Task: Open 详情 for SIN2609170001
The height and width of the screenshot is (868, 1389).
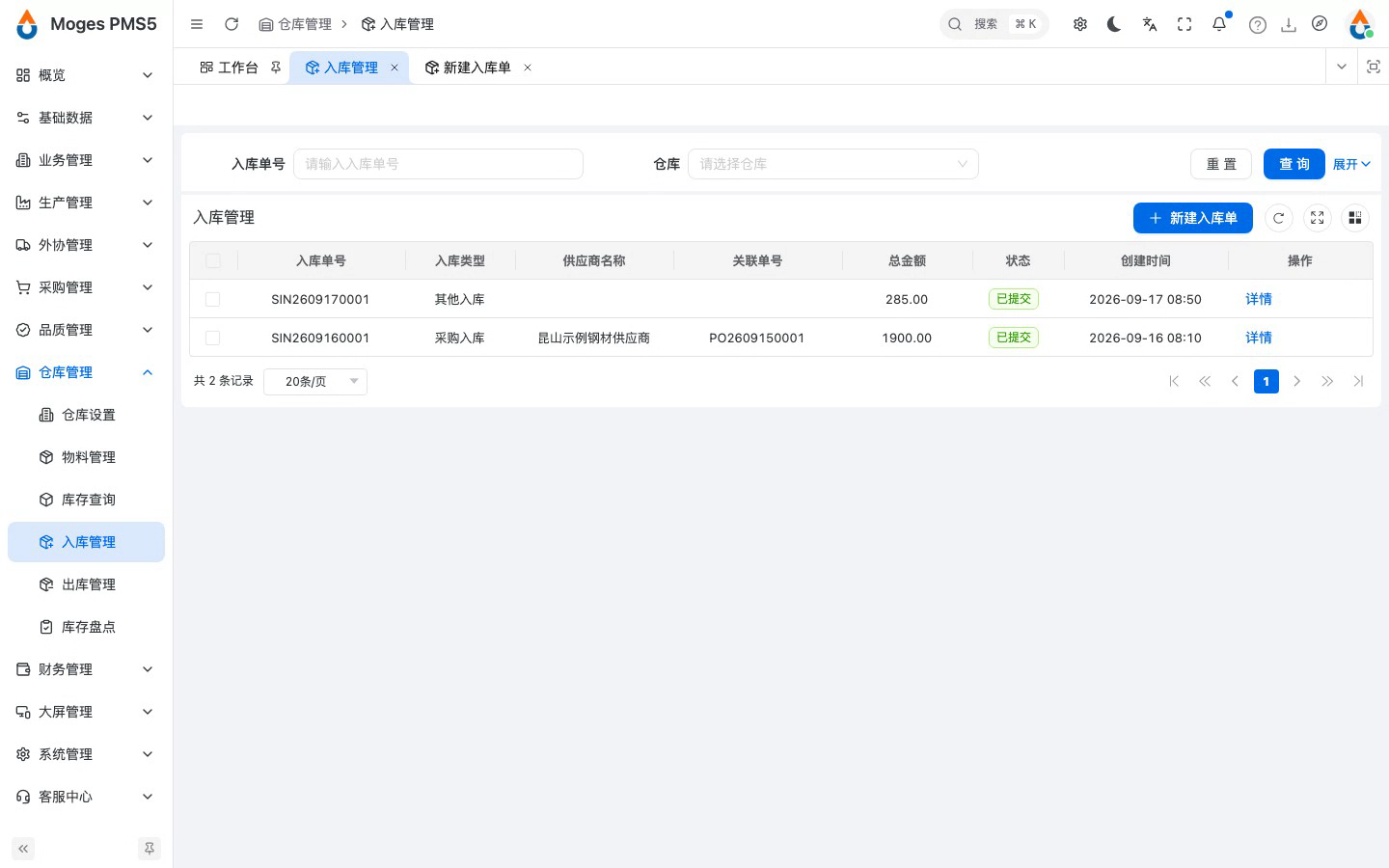Action: tap(1259, 299)
